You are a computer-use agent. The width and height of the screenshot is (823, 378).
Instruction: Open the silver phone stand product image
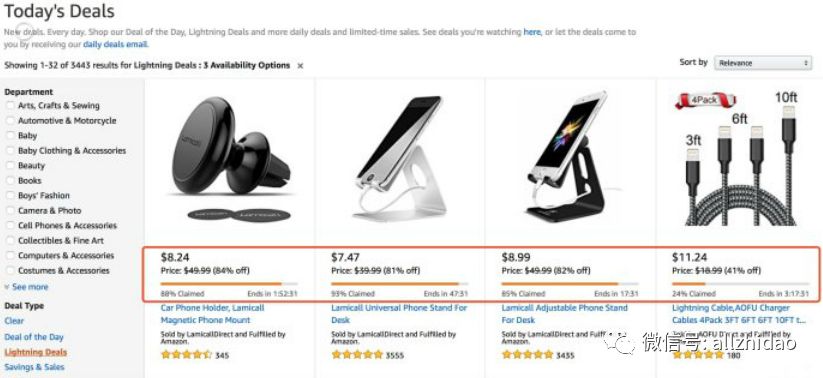click(400, 158)
